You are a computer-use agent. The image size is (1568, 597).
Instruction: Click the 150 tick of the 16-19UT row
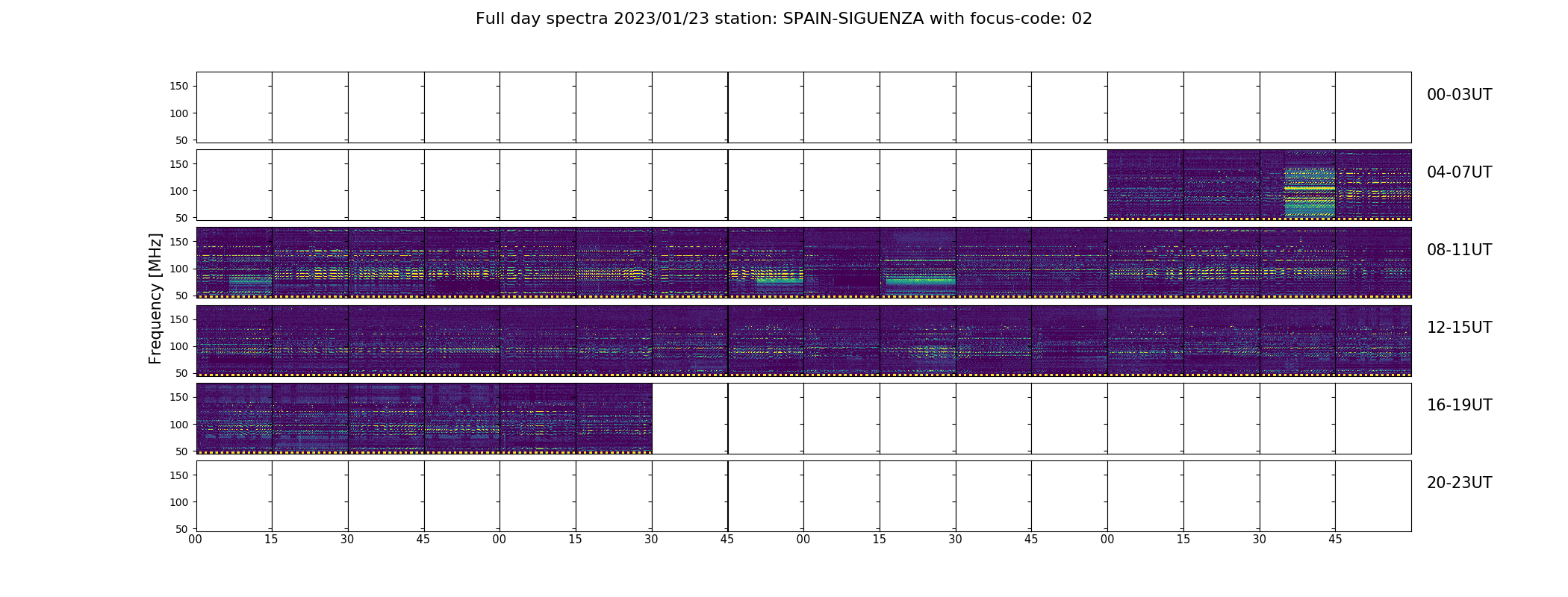coord(179,397)
